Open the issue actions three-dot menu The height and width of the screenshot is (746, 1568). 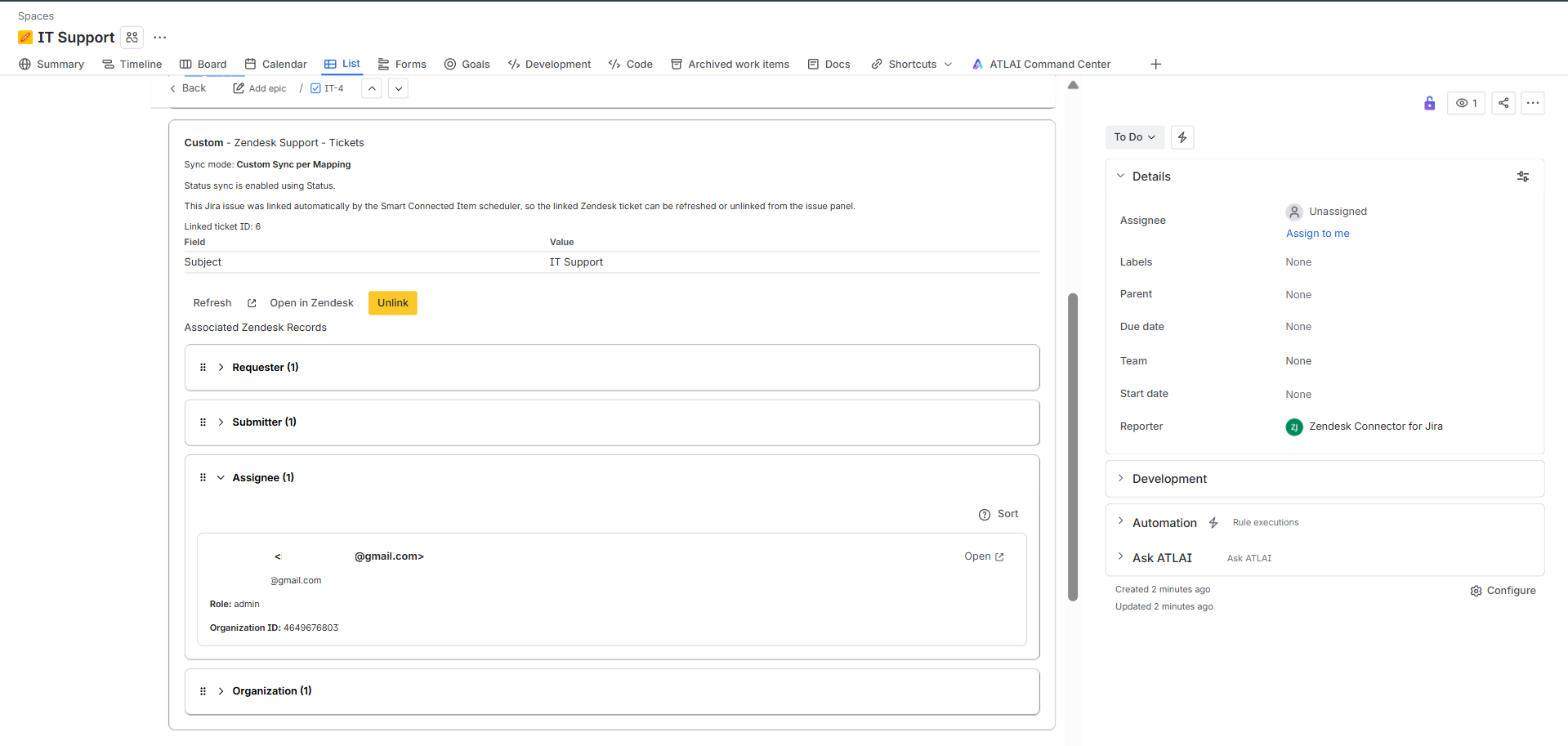1533,103
